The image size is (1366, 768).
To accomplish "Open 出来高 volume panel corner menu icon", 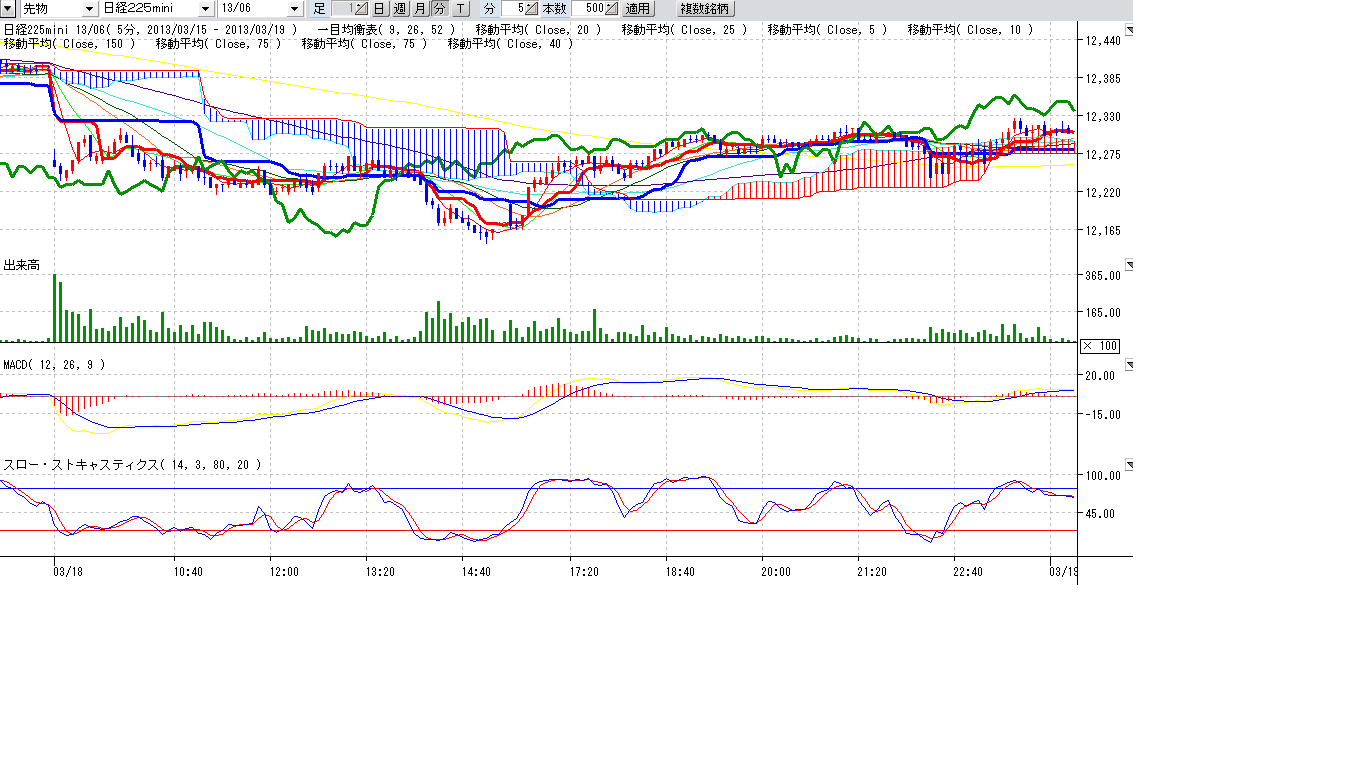I will pyautogui.click(x=1129, y=265).
